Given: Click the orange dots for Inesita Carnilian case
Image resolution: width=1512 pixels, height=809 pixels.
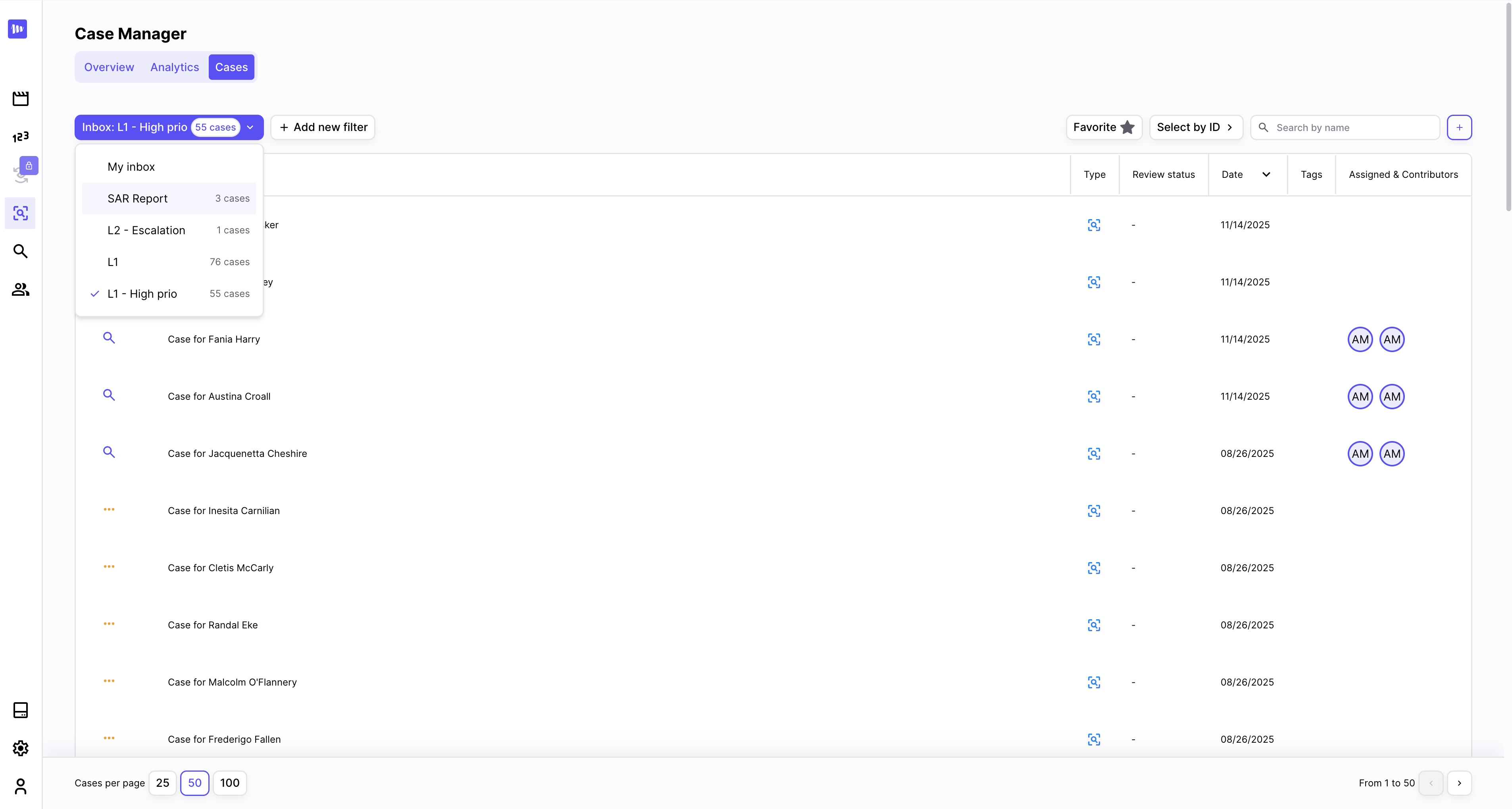Looking at the screenshot, I should click(109, 509).
